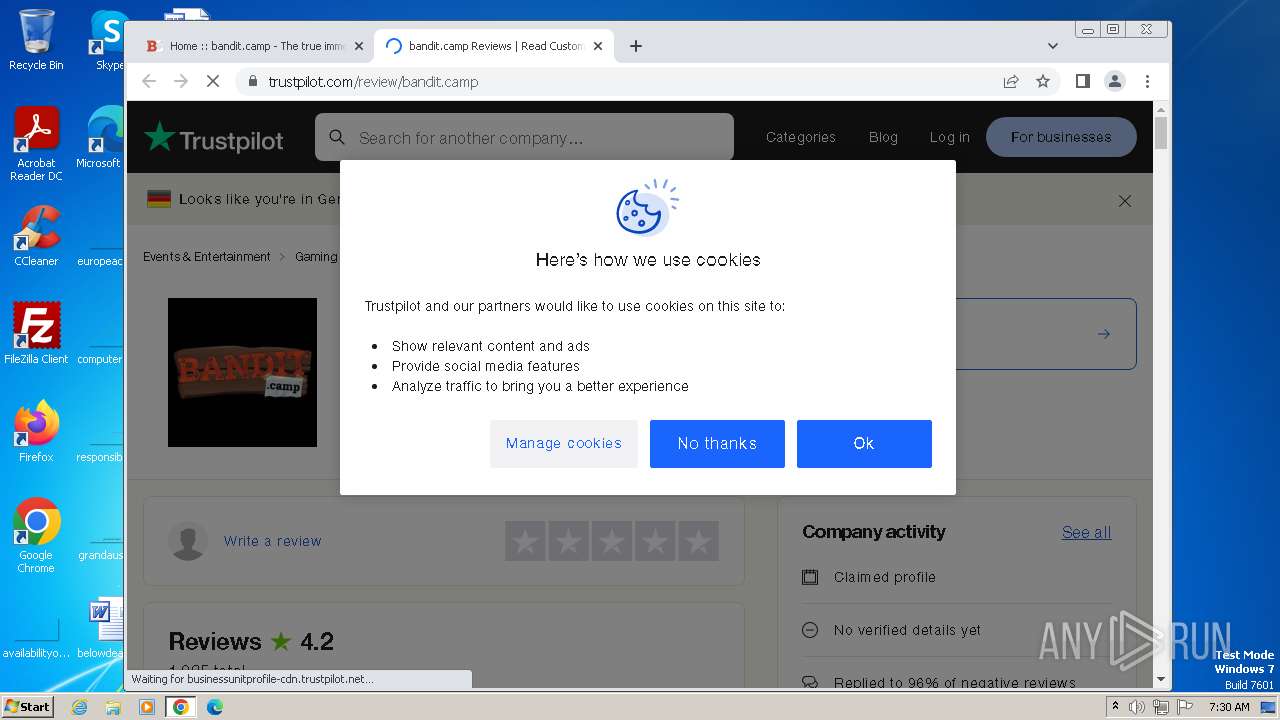Expand the tab search dropdown arrow
The image size is (1280, 720).
coord(1053,46)
